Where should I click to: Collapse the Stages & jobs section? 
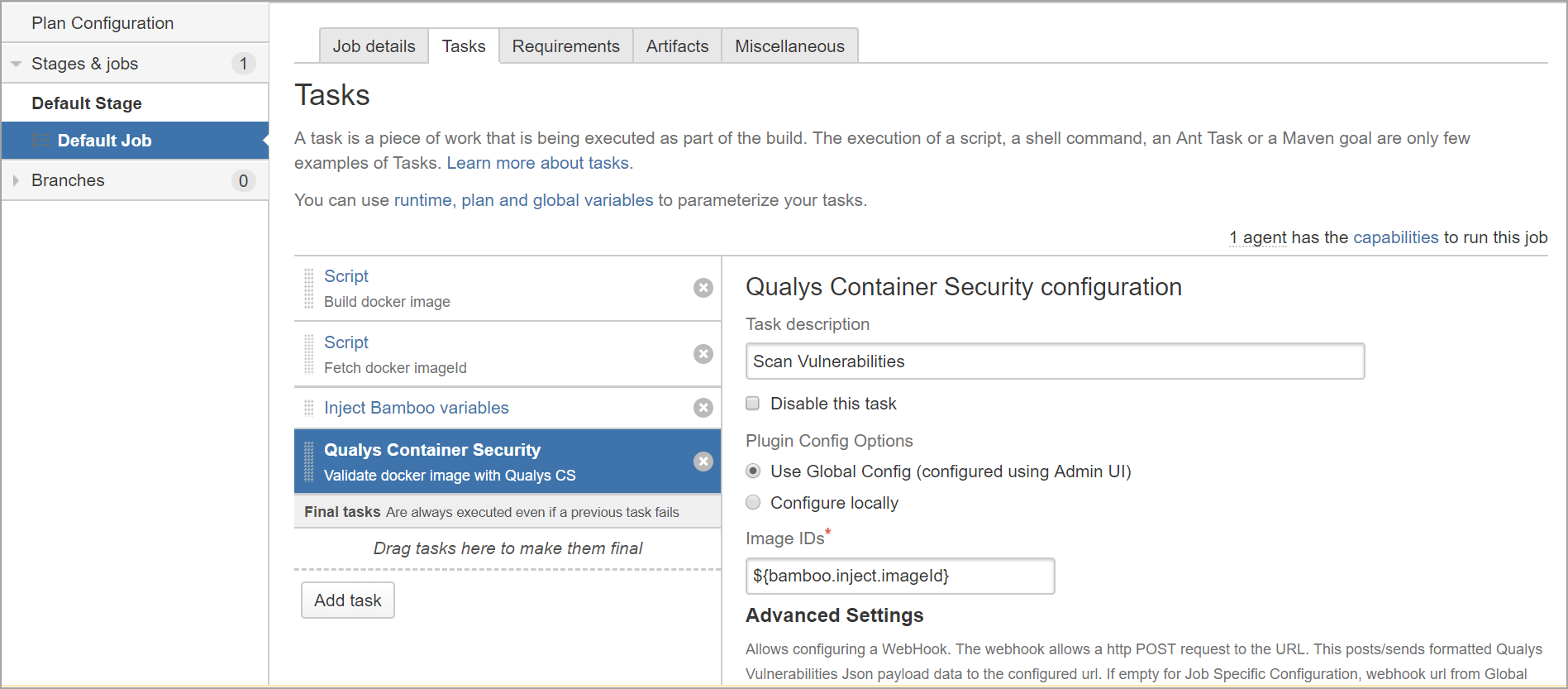pos(16,64)
